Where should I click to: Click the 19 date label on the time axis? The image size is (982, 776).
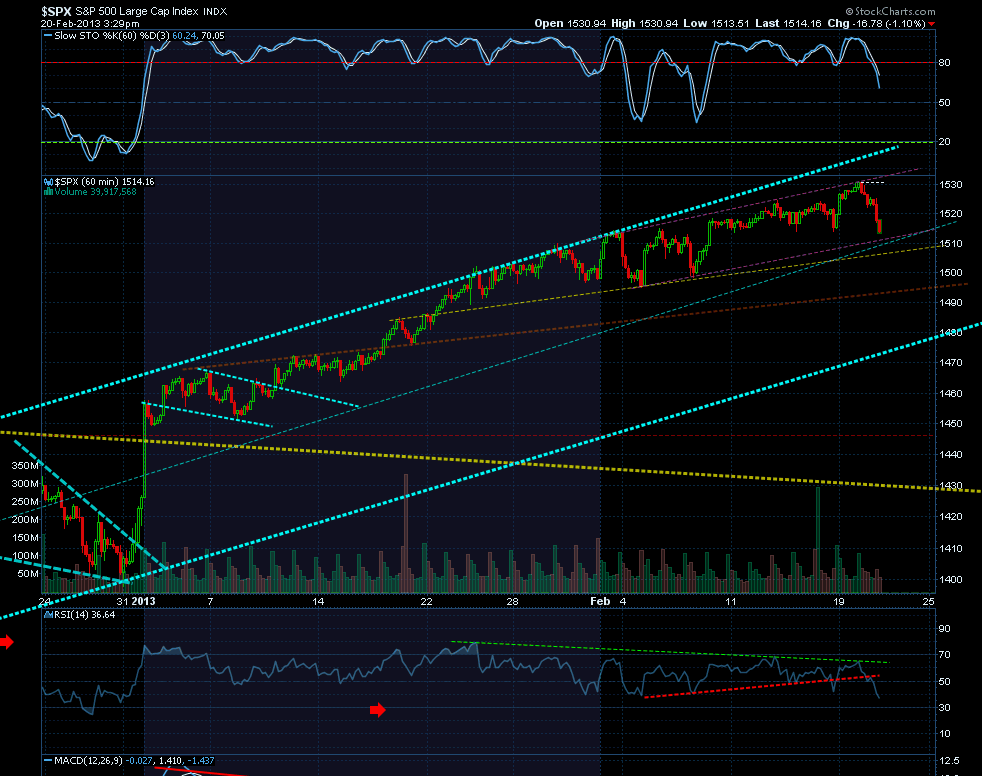point(839,601)
